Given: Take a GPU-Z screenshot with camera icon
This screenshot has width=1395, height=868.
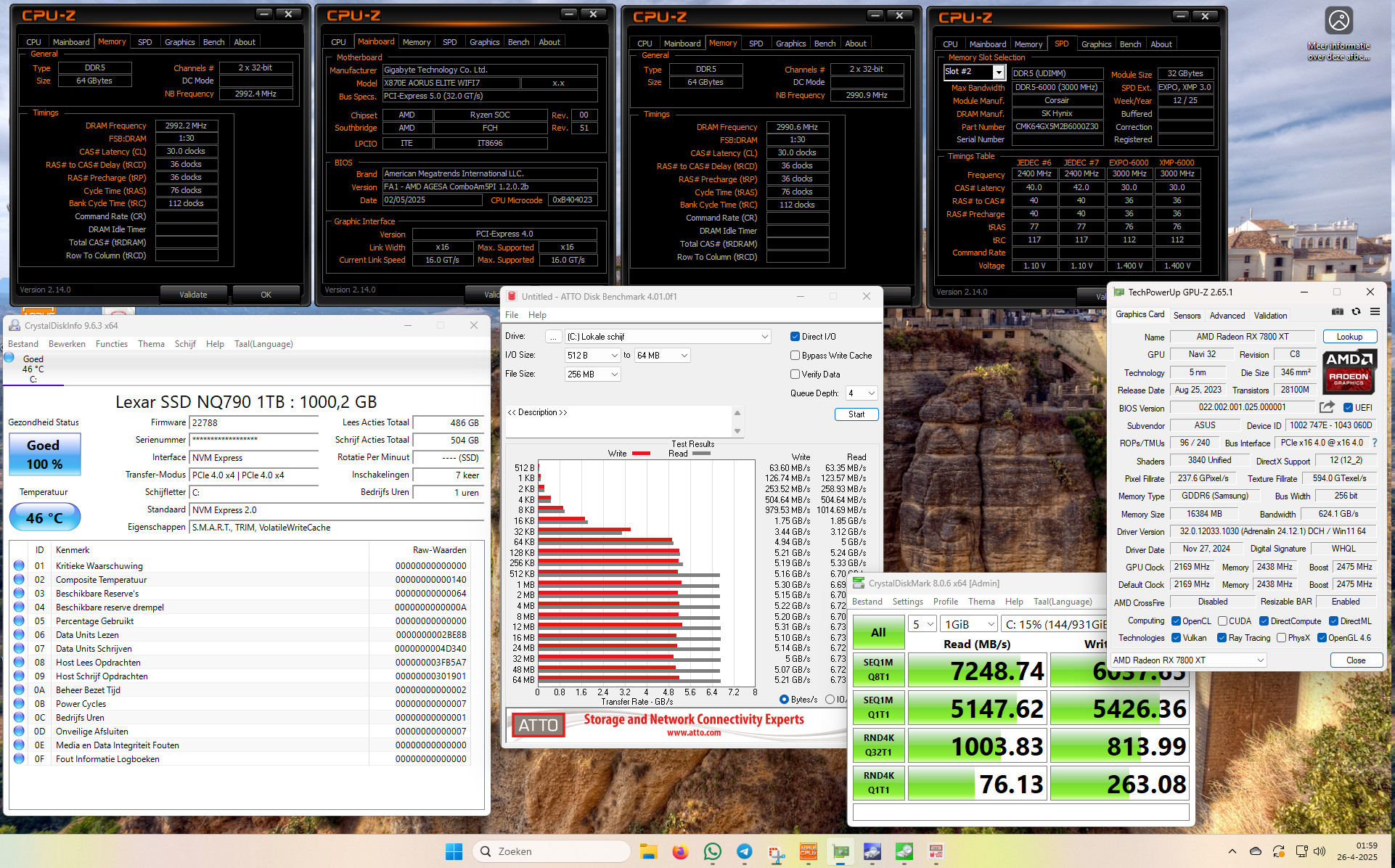Looking at the screenshot, I should (x=1338, y=312).
